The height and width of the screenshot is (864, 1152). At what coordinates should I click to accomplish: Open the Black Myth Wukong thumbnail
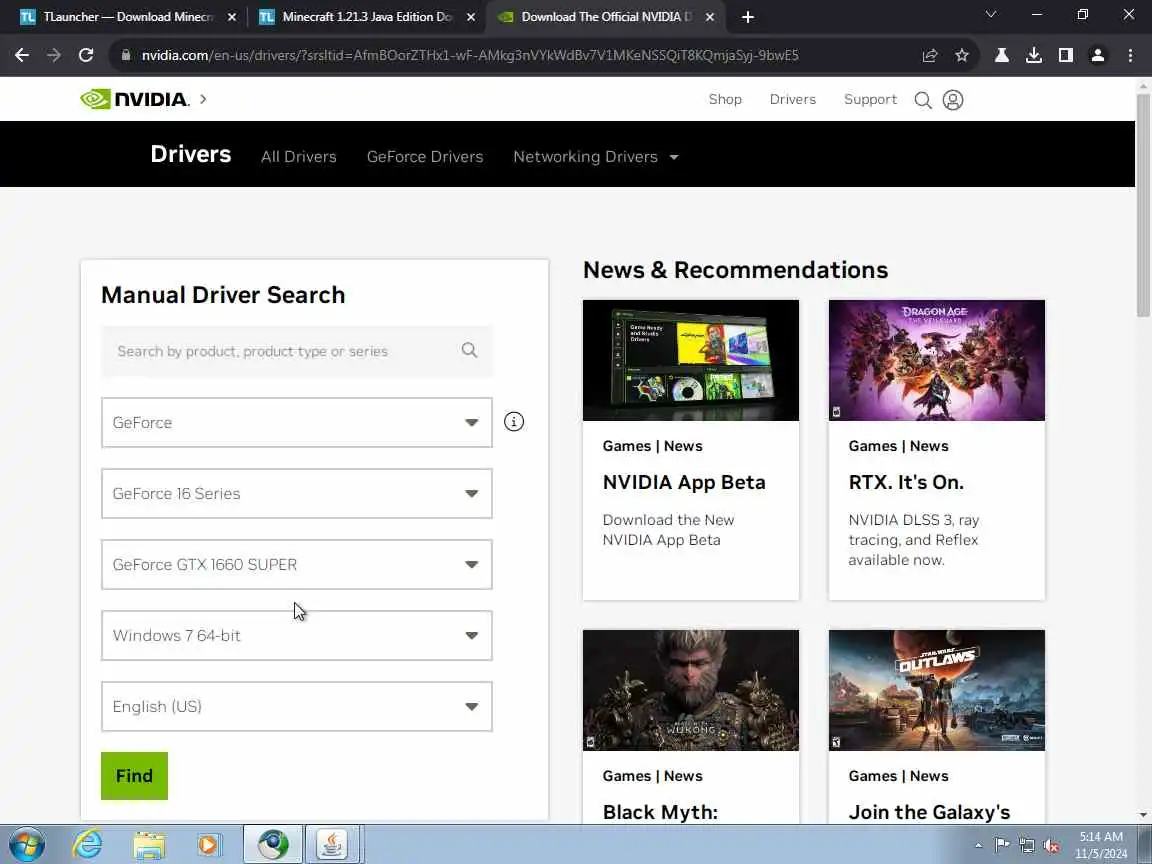click(x=691, y=690)
